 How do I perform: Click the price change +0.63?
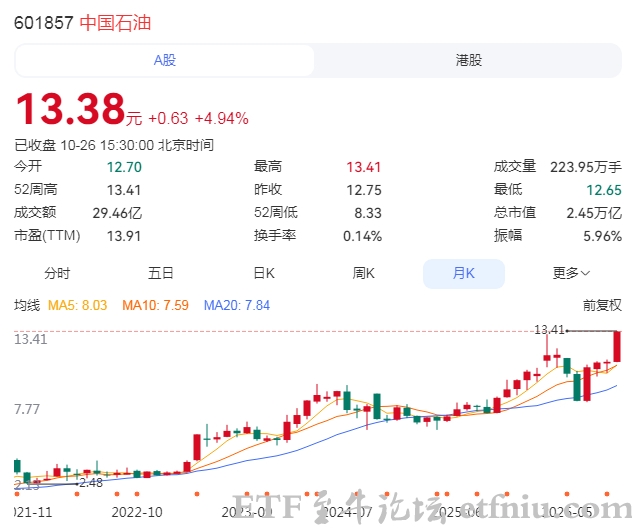click(168, 119)
